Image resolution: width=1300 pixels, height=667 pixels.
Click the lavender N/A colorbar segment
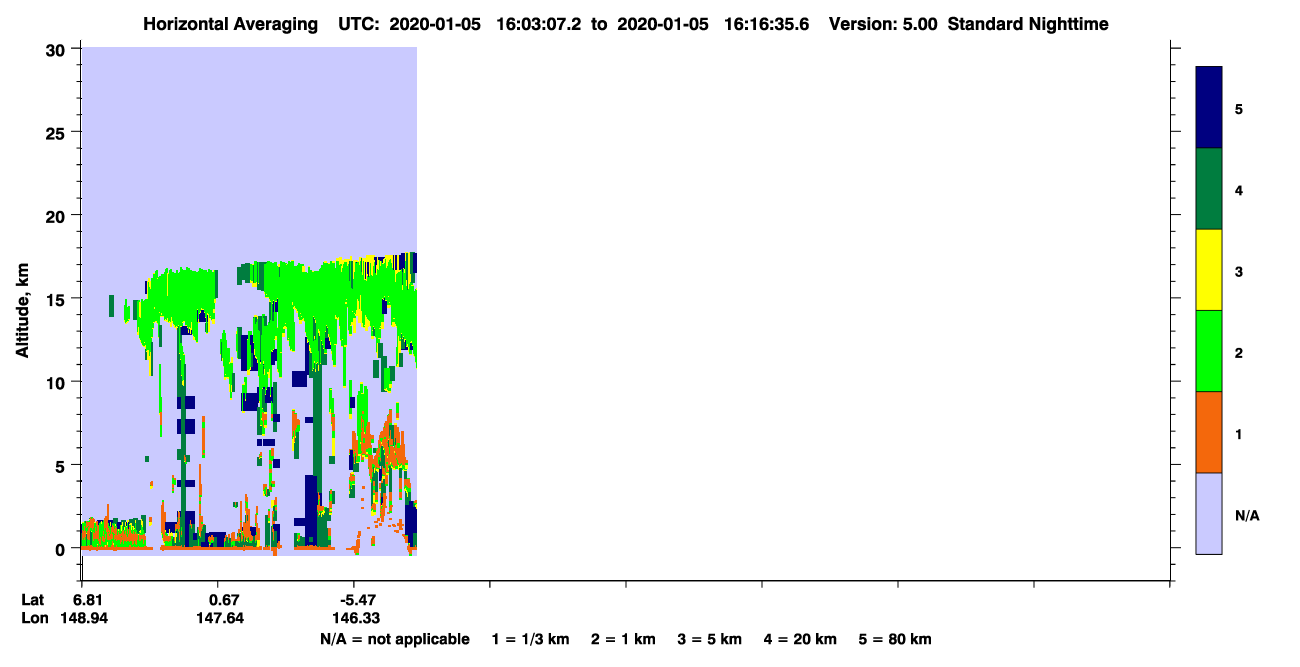coord(1209,513)
